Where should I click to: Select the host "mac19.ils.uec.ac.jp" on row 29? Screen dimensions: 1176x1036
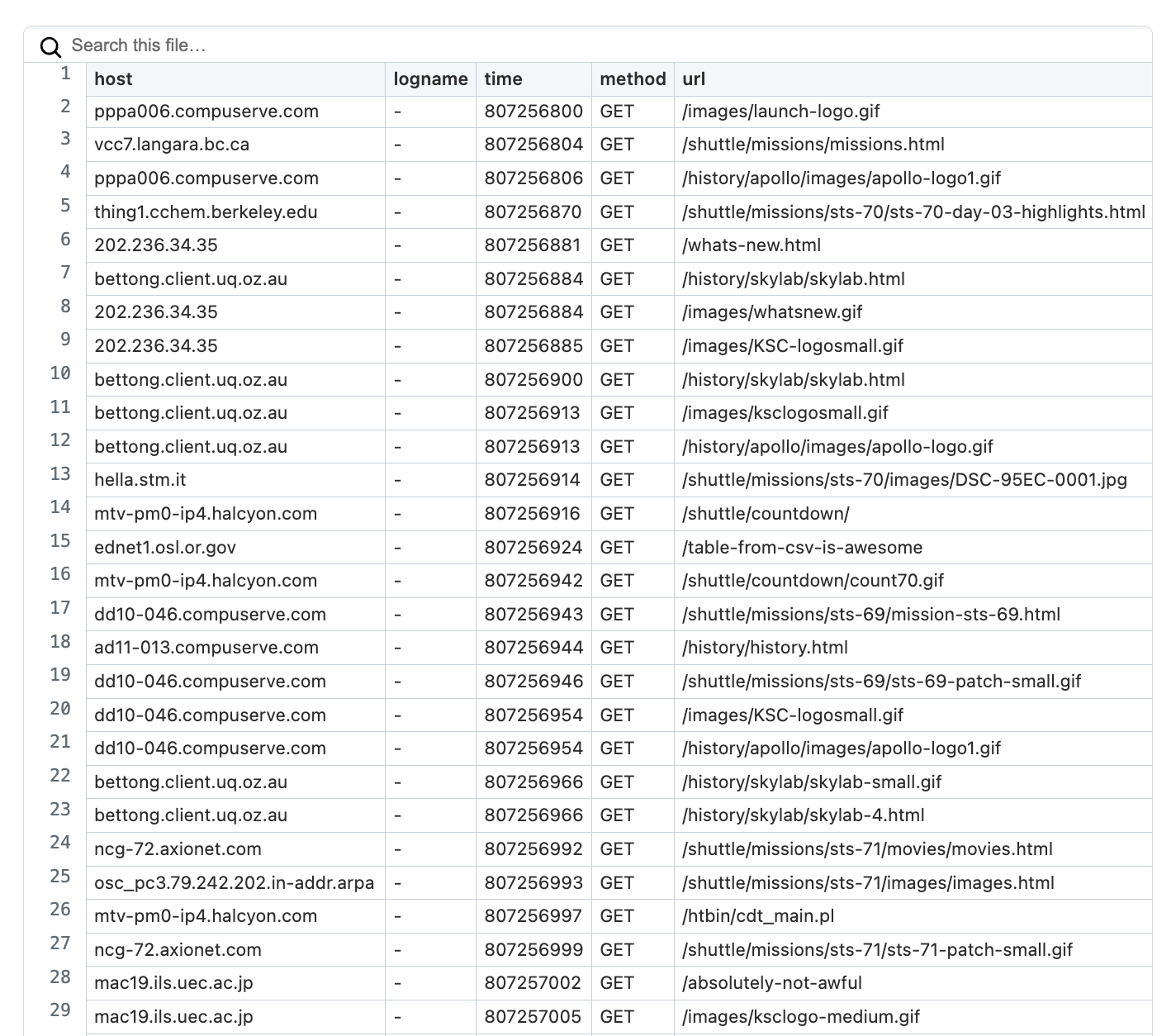coord(173,1016)
